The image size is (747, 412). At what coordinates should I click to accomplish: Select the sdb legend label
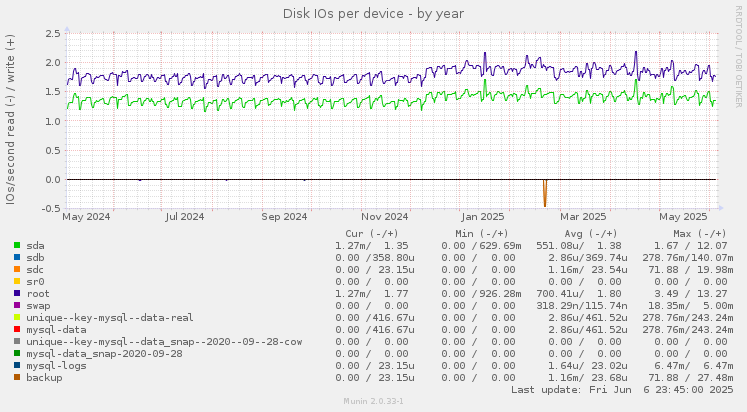pyautogui.click(x=35, y=258)
